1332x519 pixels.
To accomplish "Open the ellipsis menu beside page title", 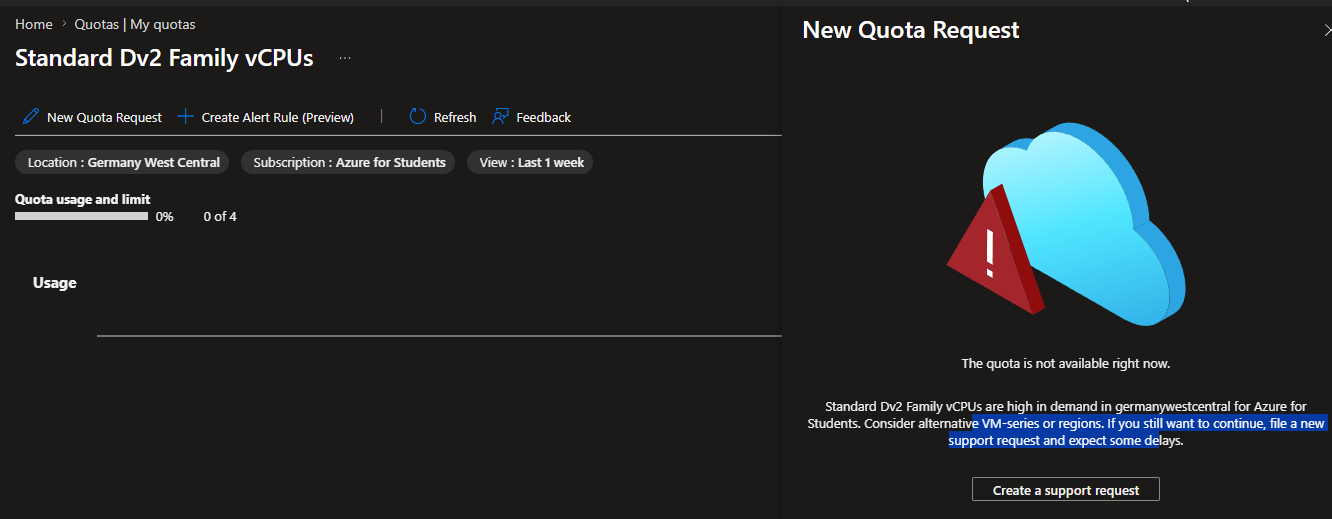I will point(345,58).
